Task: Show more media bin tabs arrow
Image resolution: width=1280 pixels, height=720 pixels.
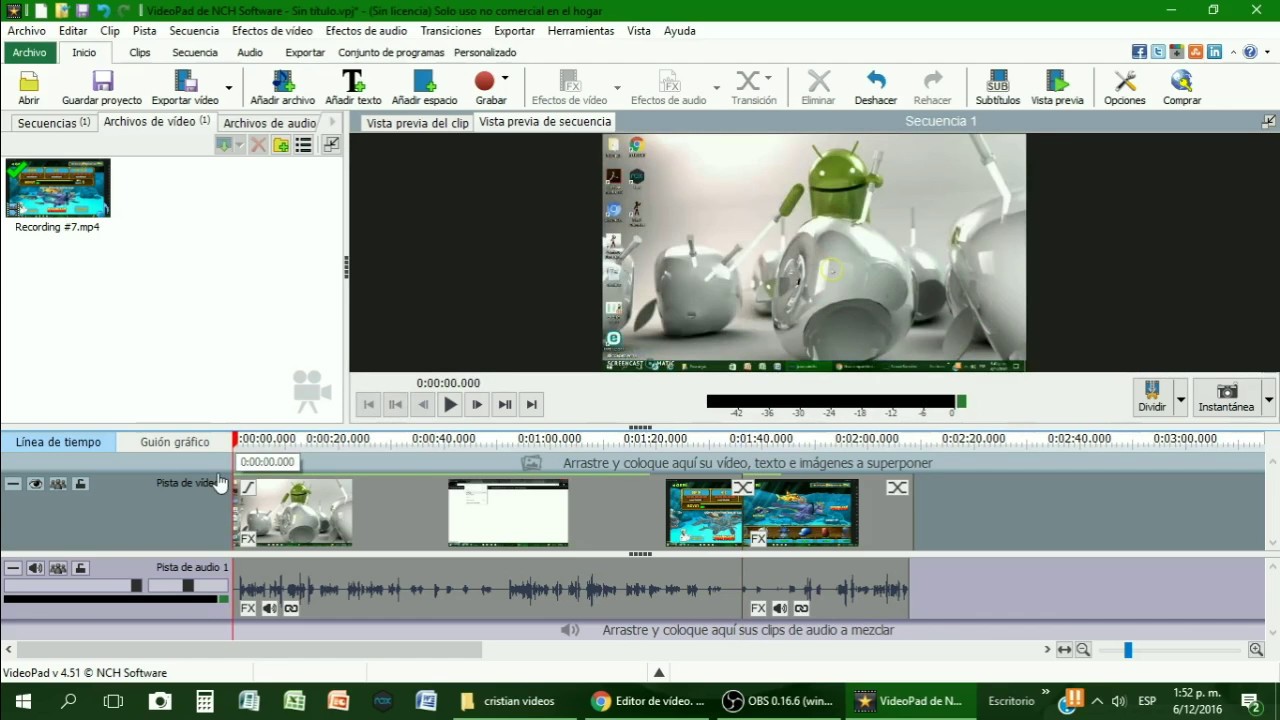Action: point(333,122)
